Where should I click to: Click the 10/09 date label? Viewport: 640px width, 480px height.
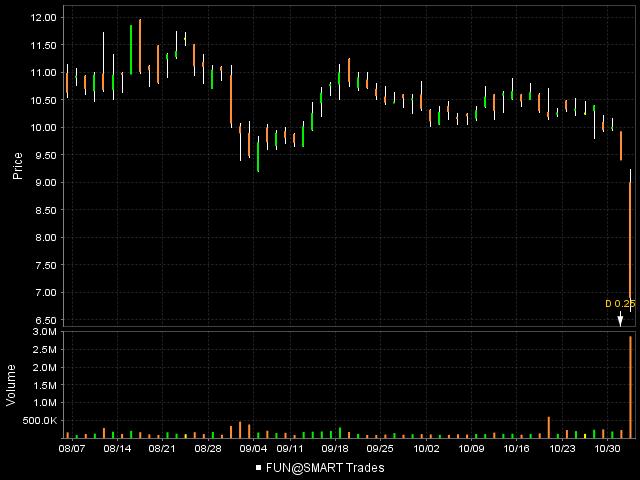coord(471,449)
